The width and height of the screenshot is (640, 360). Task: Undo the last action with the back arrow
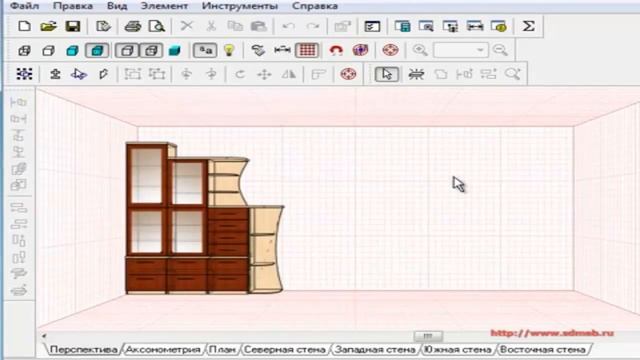(289, 27)
